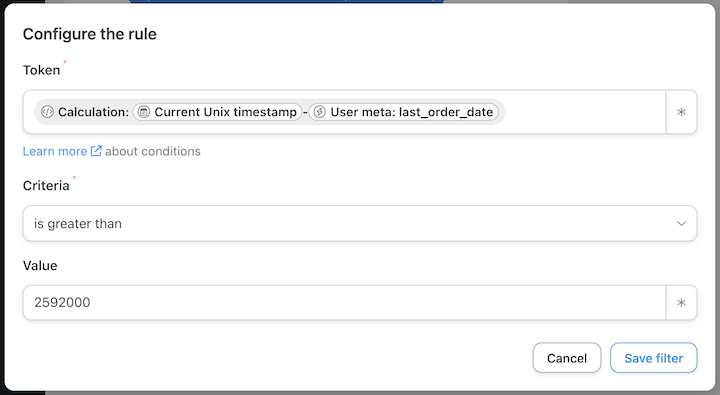
Task: Click the Criteria field label
Action: 46,185
